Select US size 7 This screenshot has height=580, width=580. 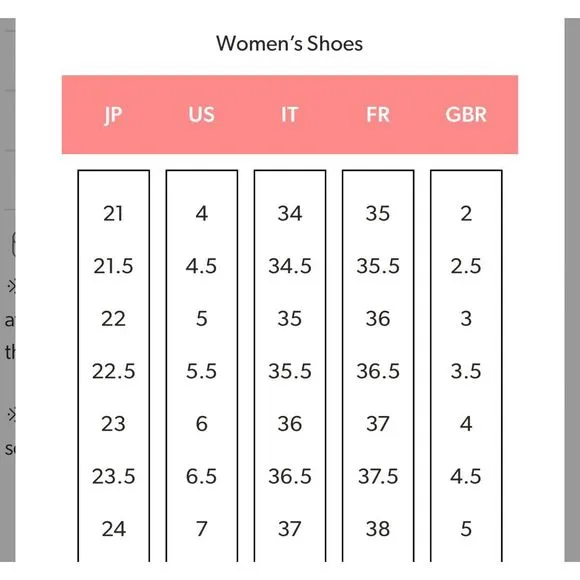pos(201,529)
